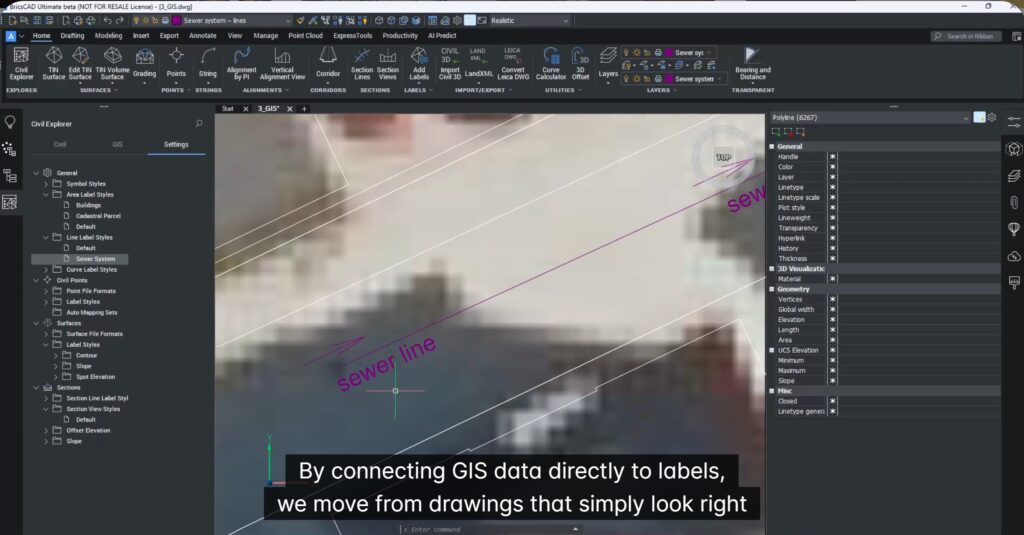Screen dimensions: 1024x535
Task: Open TIN Volume Surface tool
Action: pos(112,63)
